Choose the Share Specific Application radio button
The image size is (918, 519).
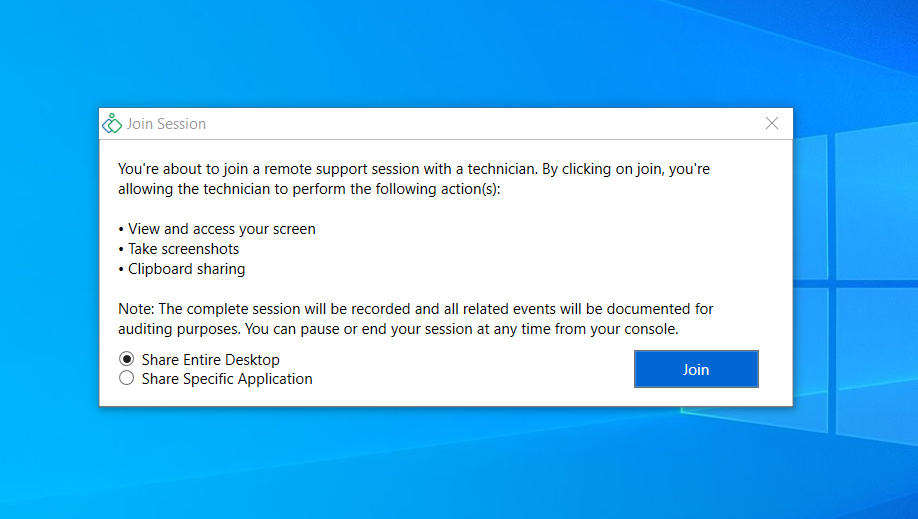(127, 379)
